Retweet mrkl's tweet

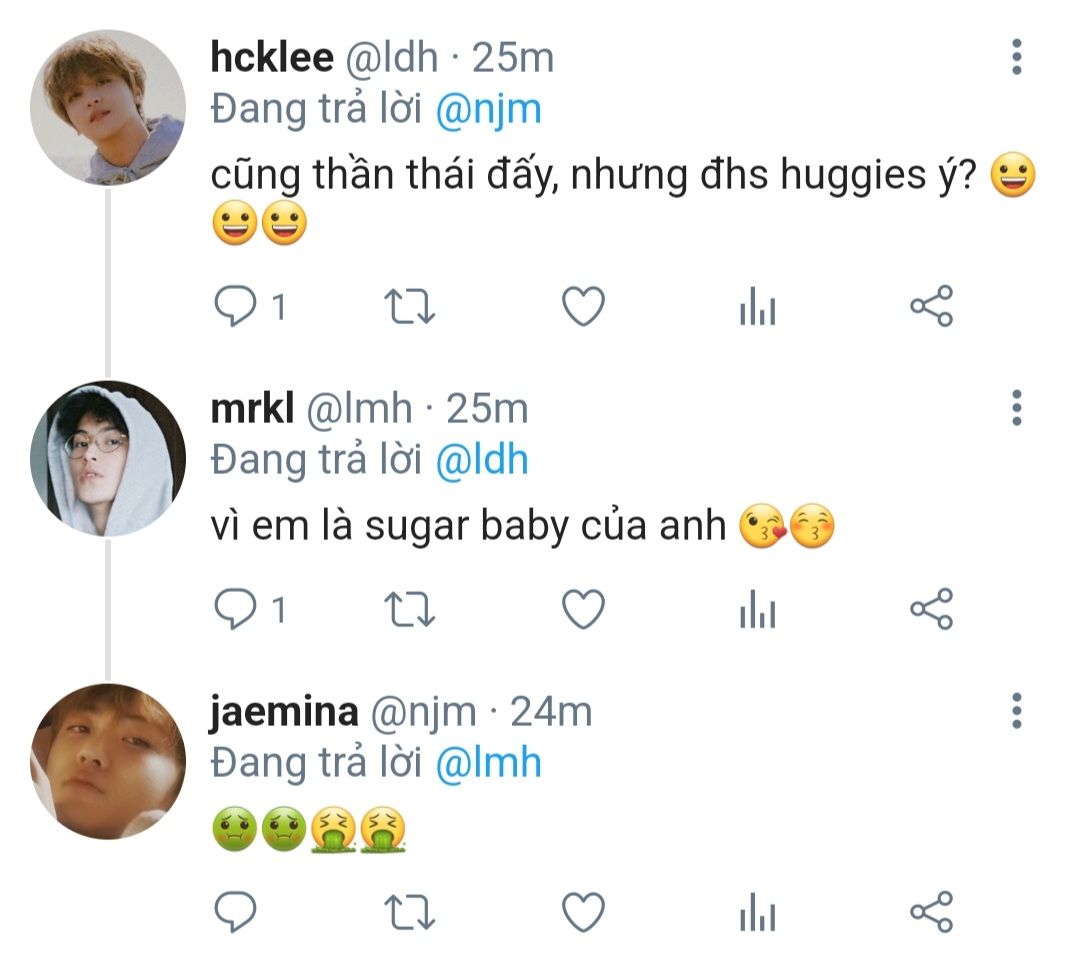[410, 609]
